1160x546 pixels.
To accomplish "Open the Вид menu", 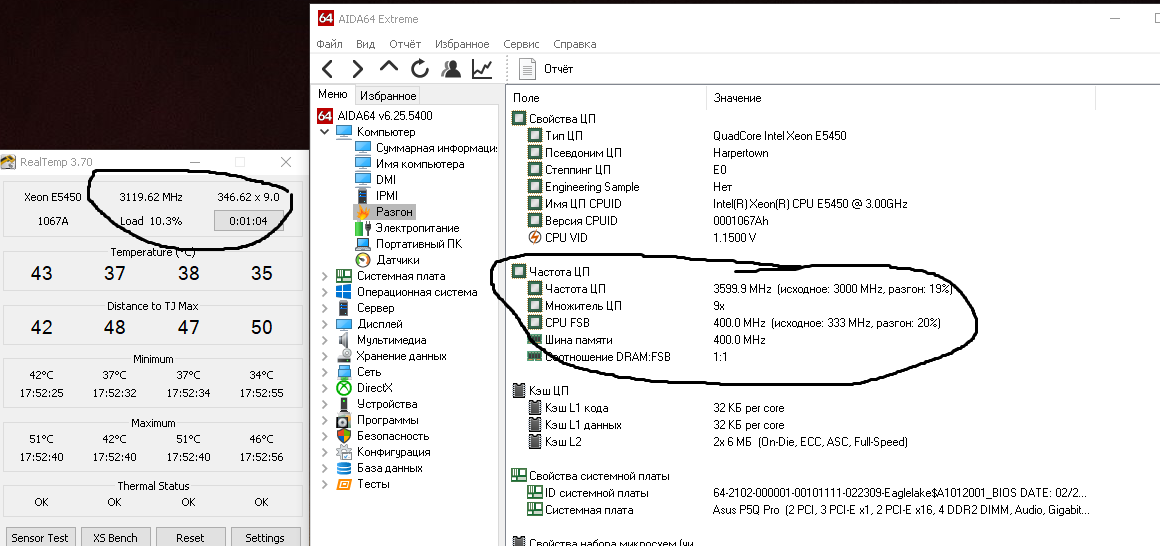I will pyautogui.click(x=365, y=44).
